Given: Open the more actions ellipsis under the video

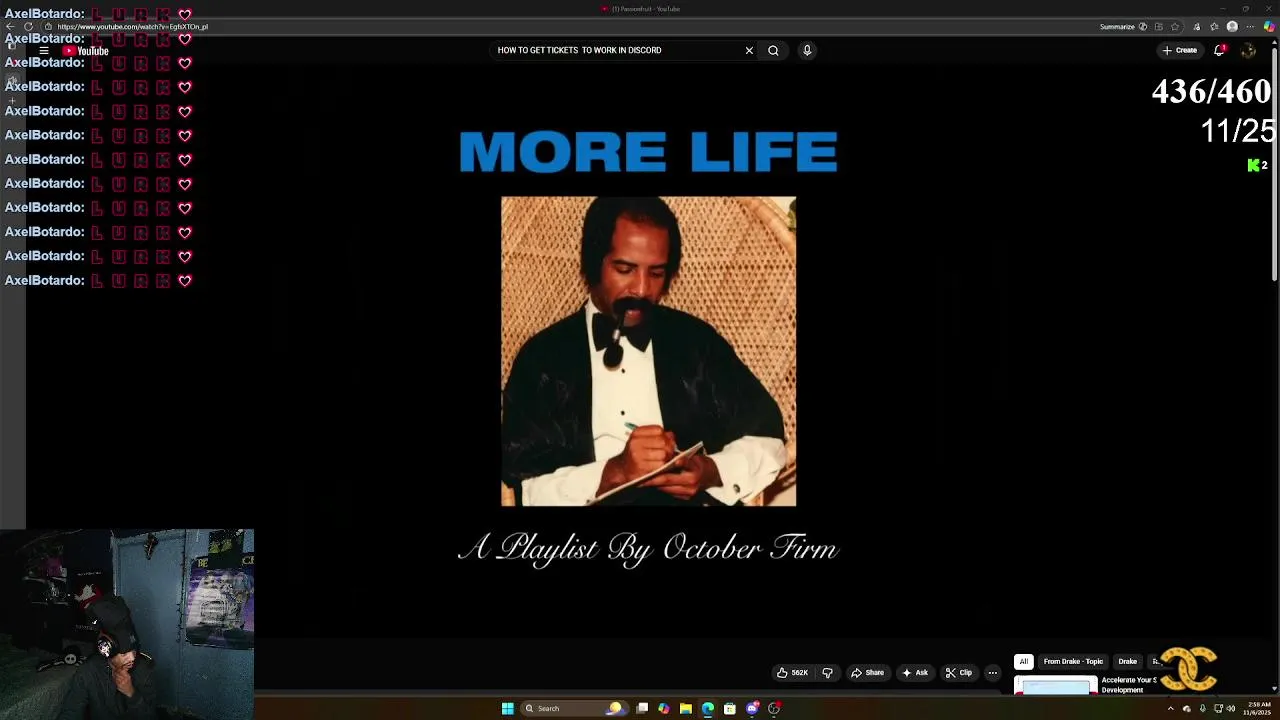Looking at the screenshot, I should click(993, 673).
